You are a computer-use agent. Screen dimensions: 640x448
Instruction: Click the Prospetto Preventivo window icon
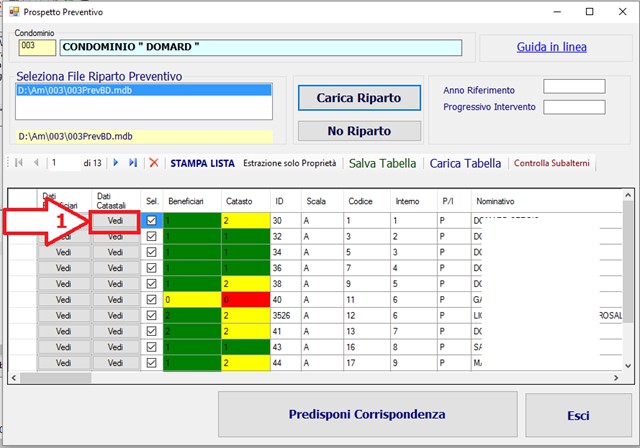14,11
